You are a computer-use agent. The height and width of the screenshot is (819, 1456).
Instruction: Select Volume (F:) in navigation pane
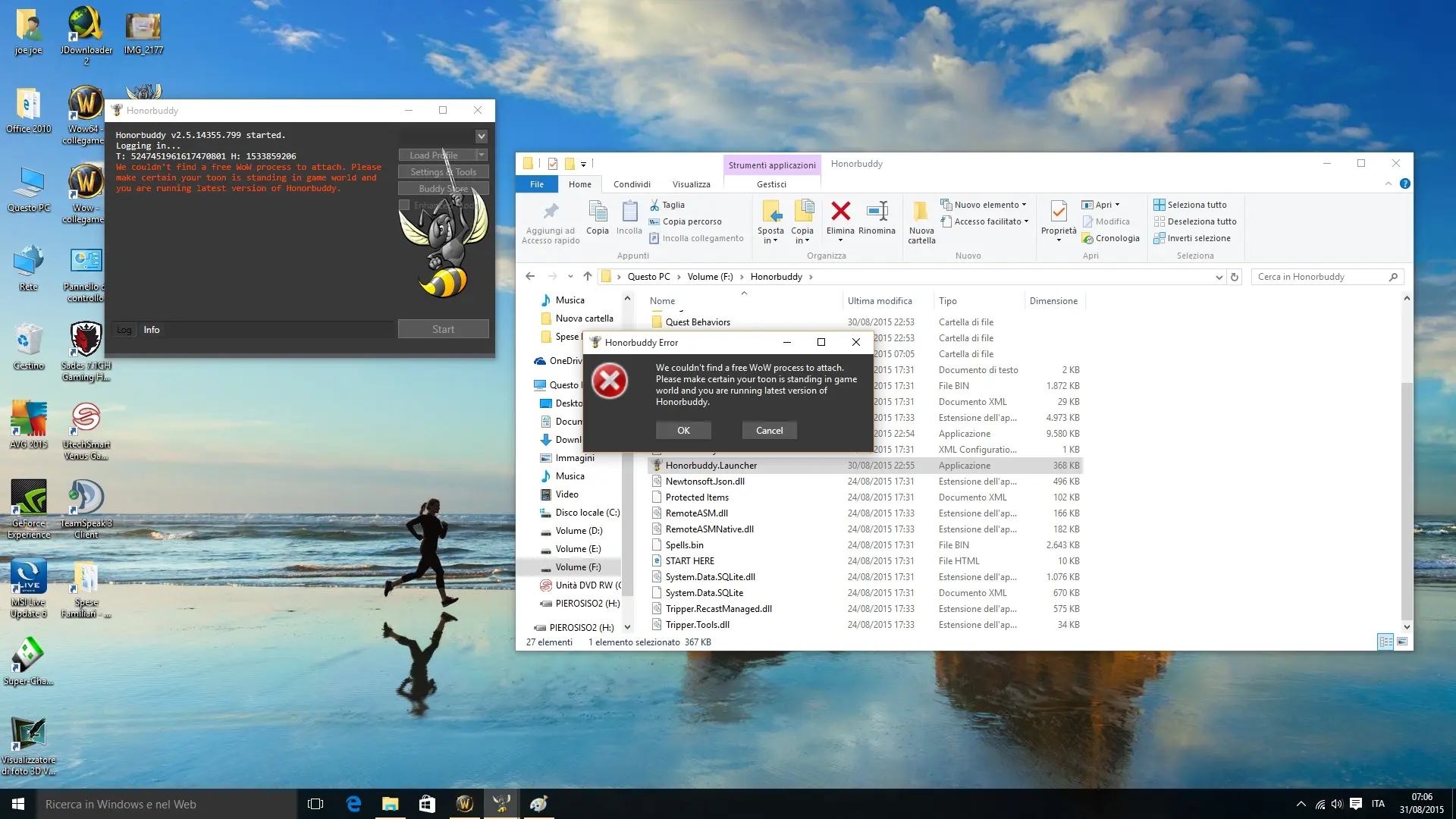coord(577,567)
